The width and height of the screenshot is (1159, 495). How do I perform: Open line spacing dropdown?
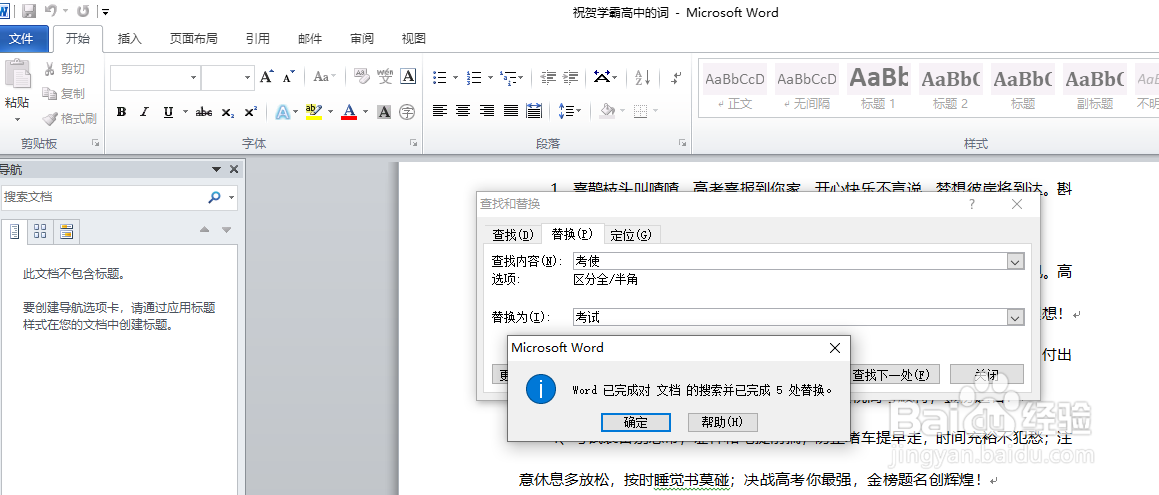click(568, 111)
